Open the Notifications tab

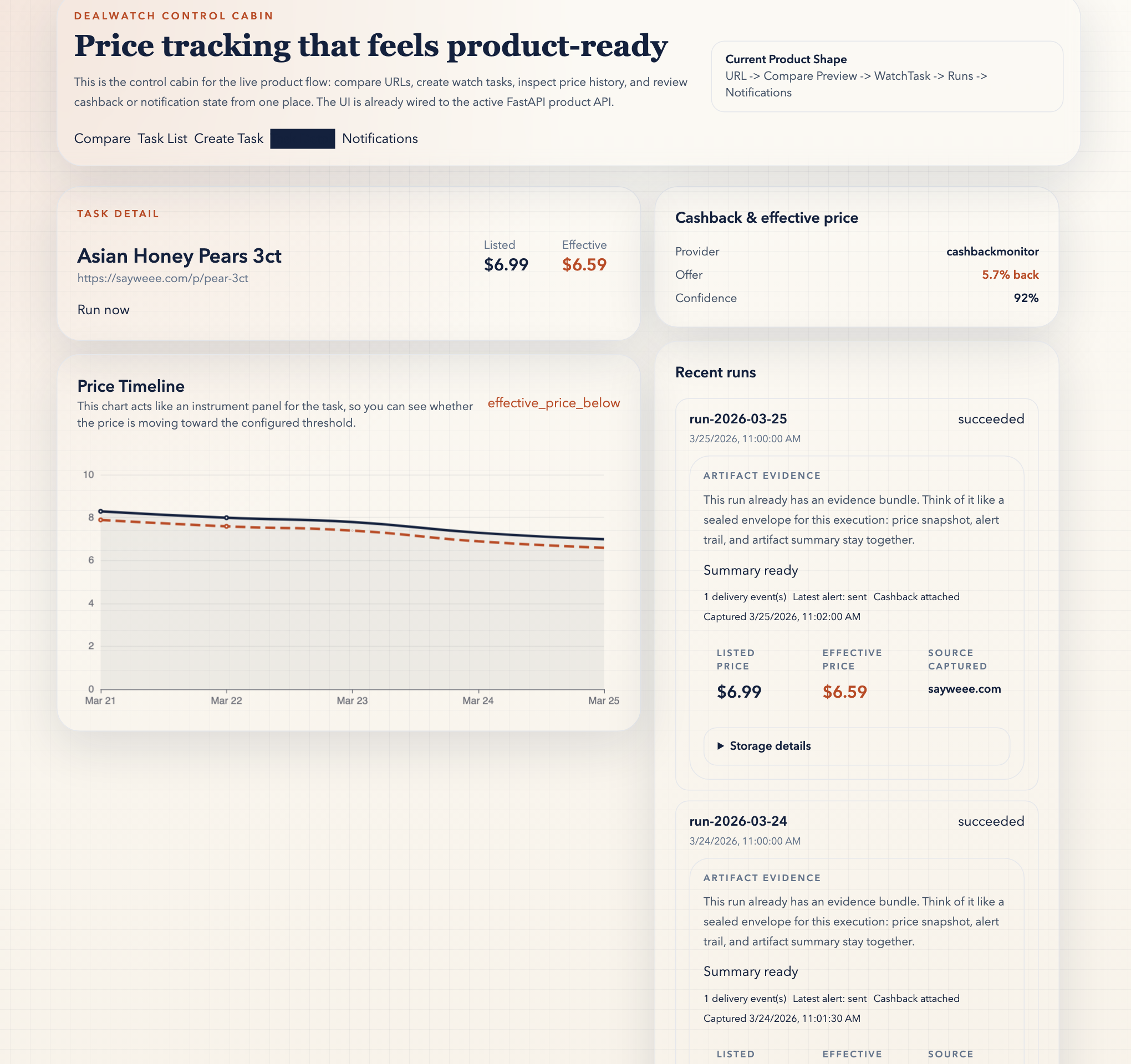click(x=379, y=138)
